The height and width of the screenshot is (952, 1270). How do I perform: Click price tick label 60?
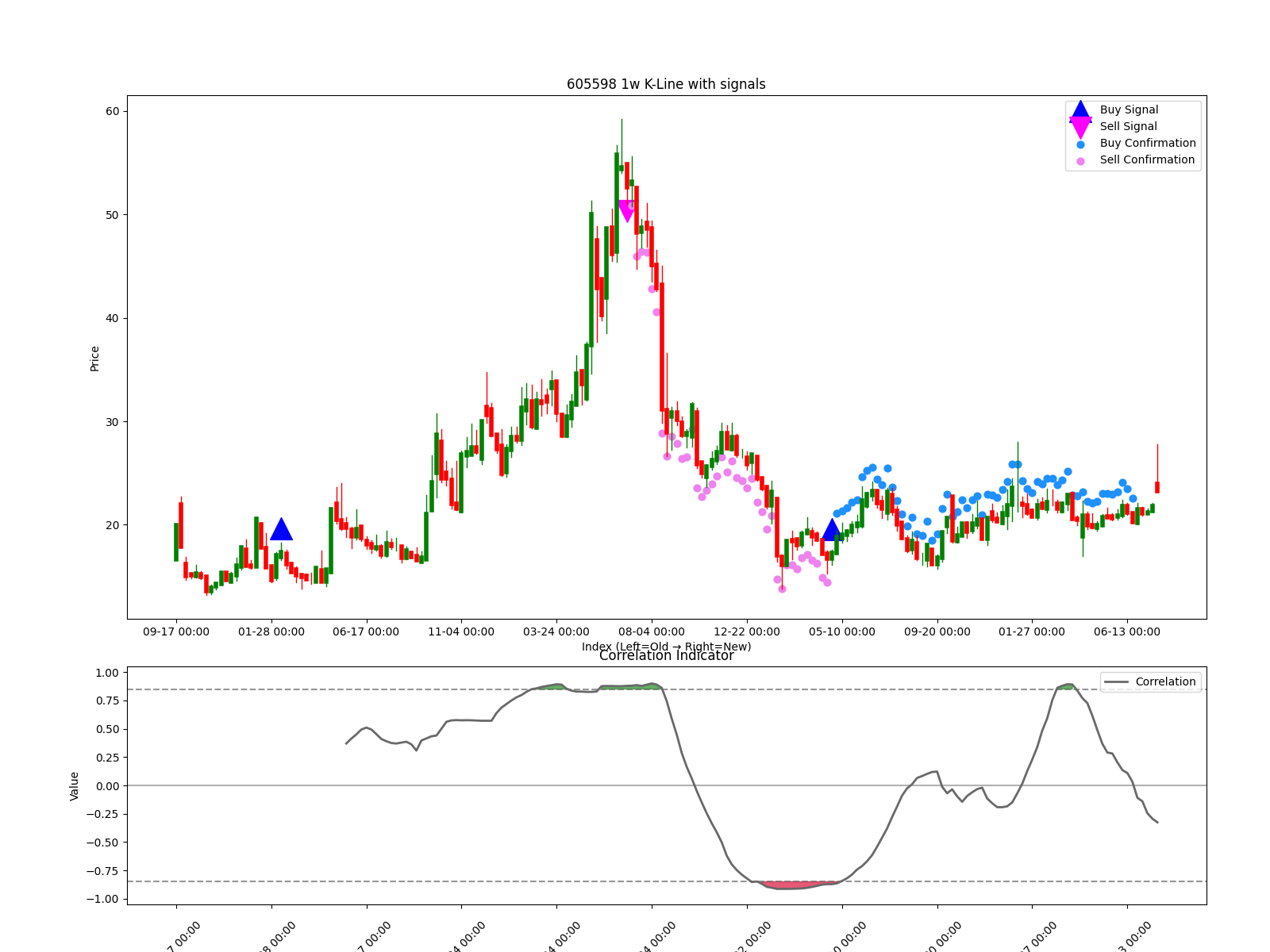pos(113,112)
